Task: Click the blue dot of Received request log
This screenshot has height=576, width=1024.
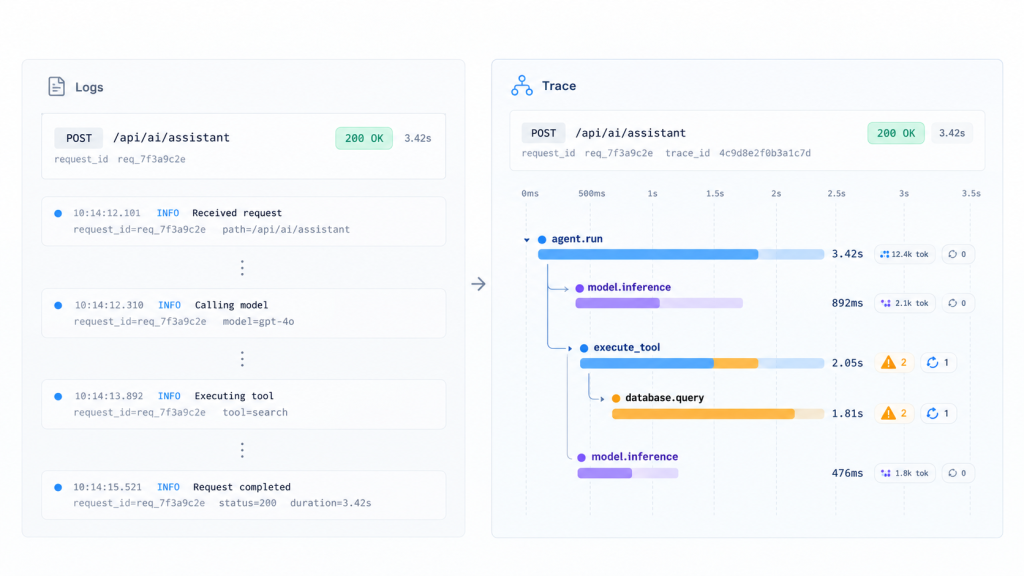Action: [x=58, y=214]
